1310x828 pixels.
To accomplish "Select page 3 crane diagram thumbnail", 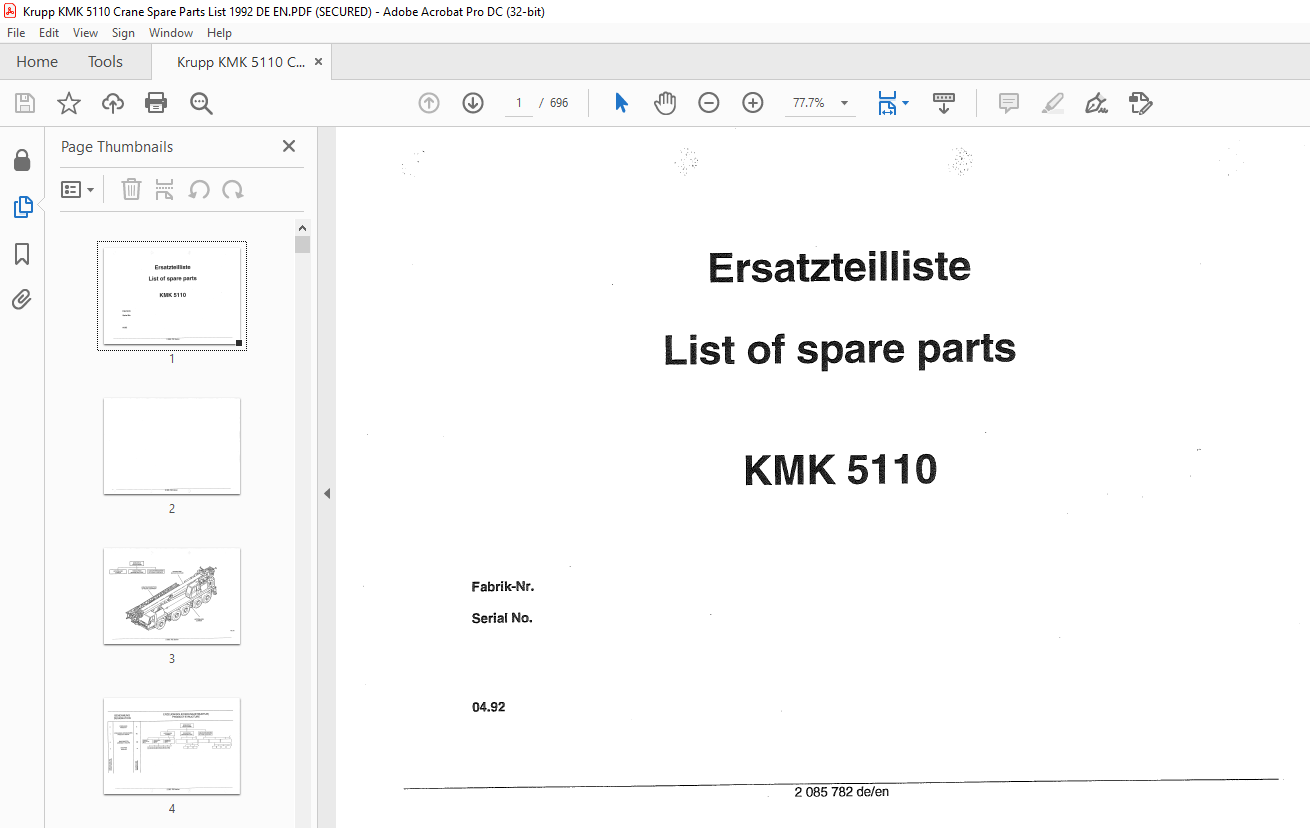I will [172, 596].
